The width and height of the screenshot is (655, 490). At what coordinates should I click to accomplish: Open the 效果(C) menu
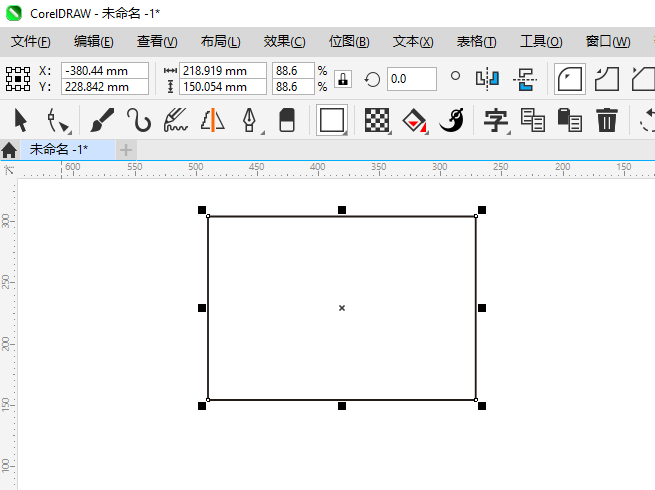pyautogui.click(x=284, y=41)
